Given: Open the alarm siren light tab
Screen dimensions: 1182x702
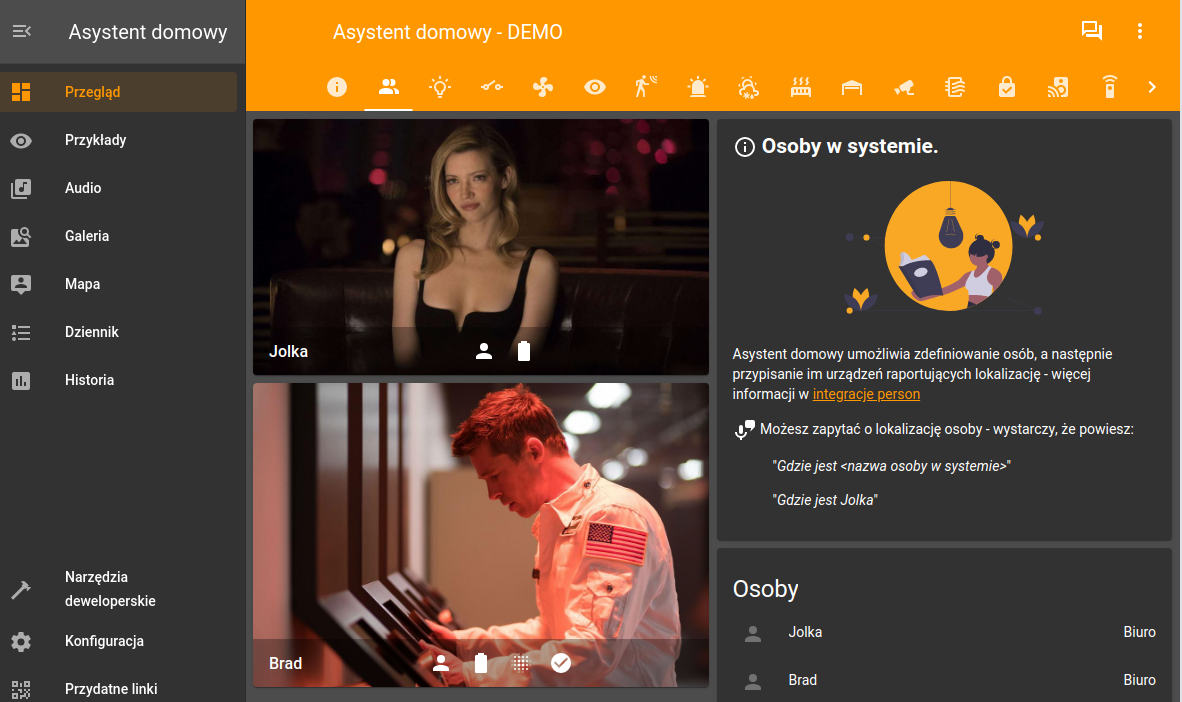Looking at the screenshot, I should coord(698,87).
